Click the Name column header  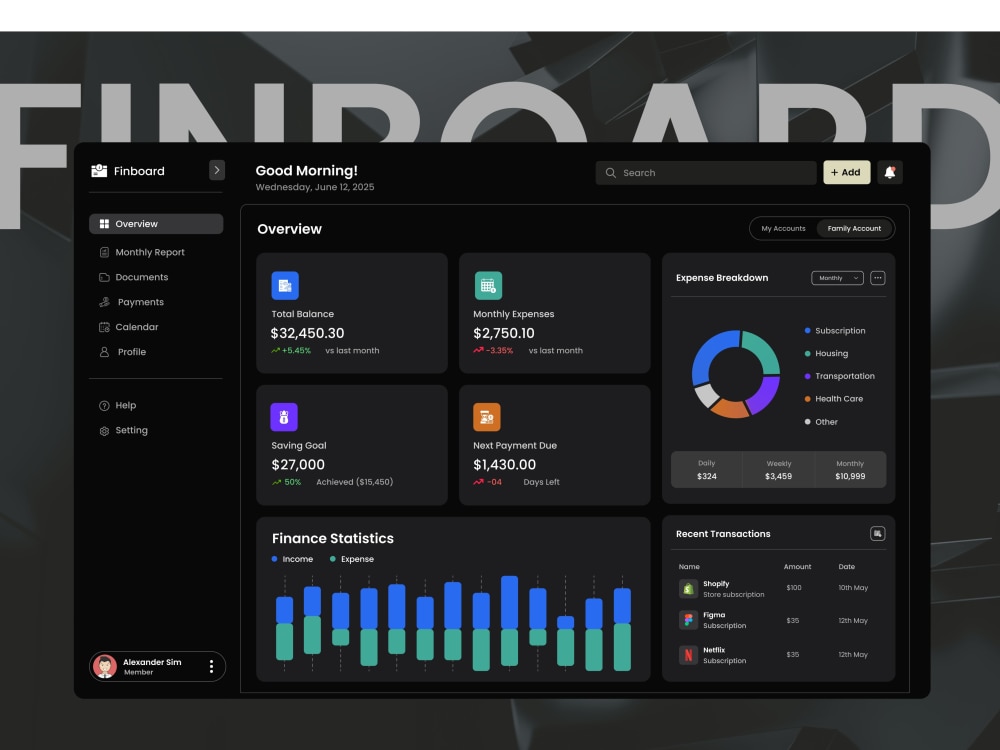(689, 566)
